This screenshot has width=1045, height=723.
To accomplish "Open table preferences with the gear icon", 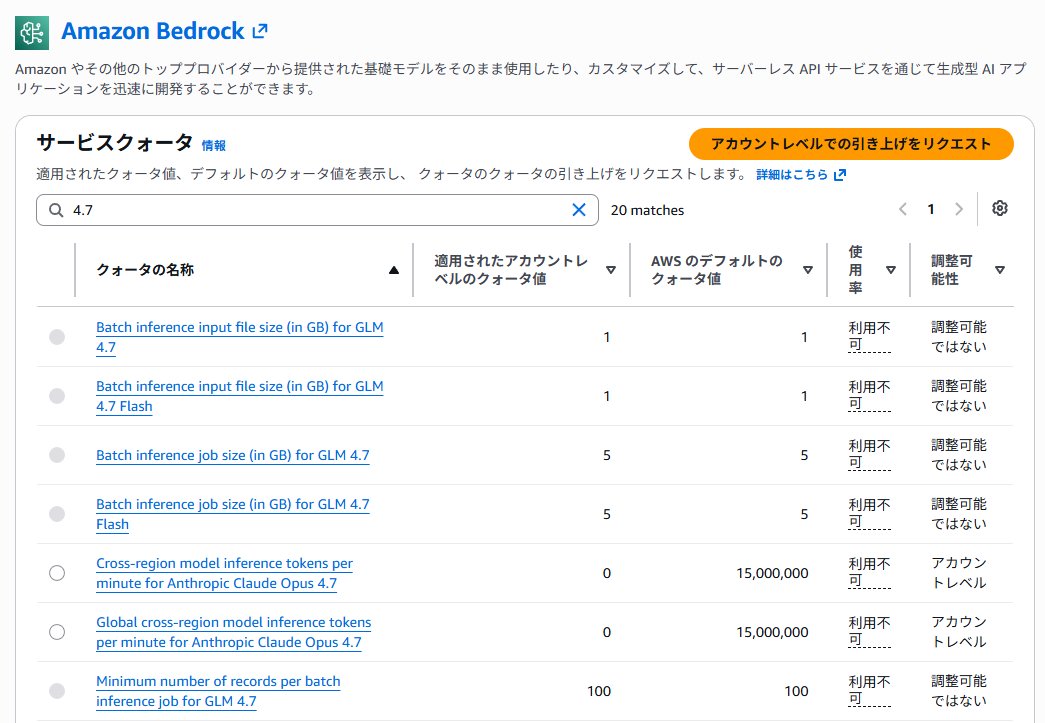I will [x=999, y=209].
